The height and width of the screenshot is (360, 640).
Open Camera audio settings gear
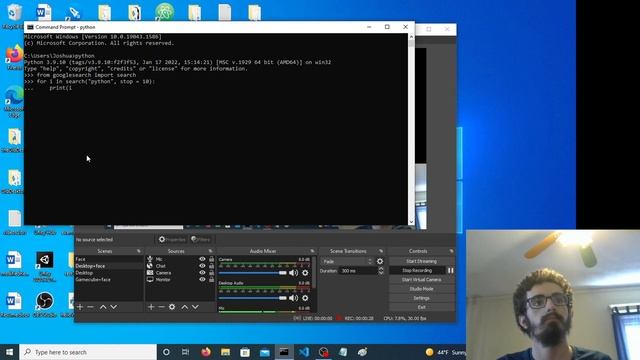305,273
